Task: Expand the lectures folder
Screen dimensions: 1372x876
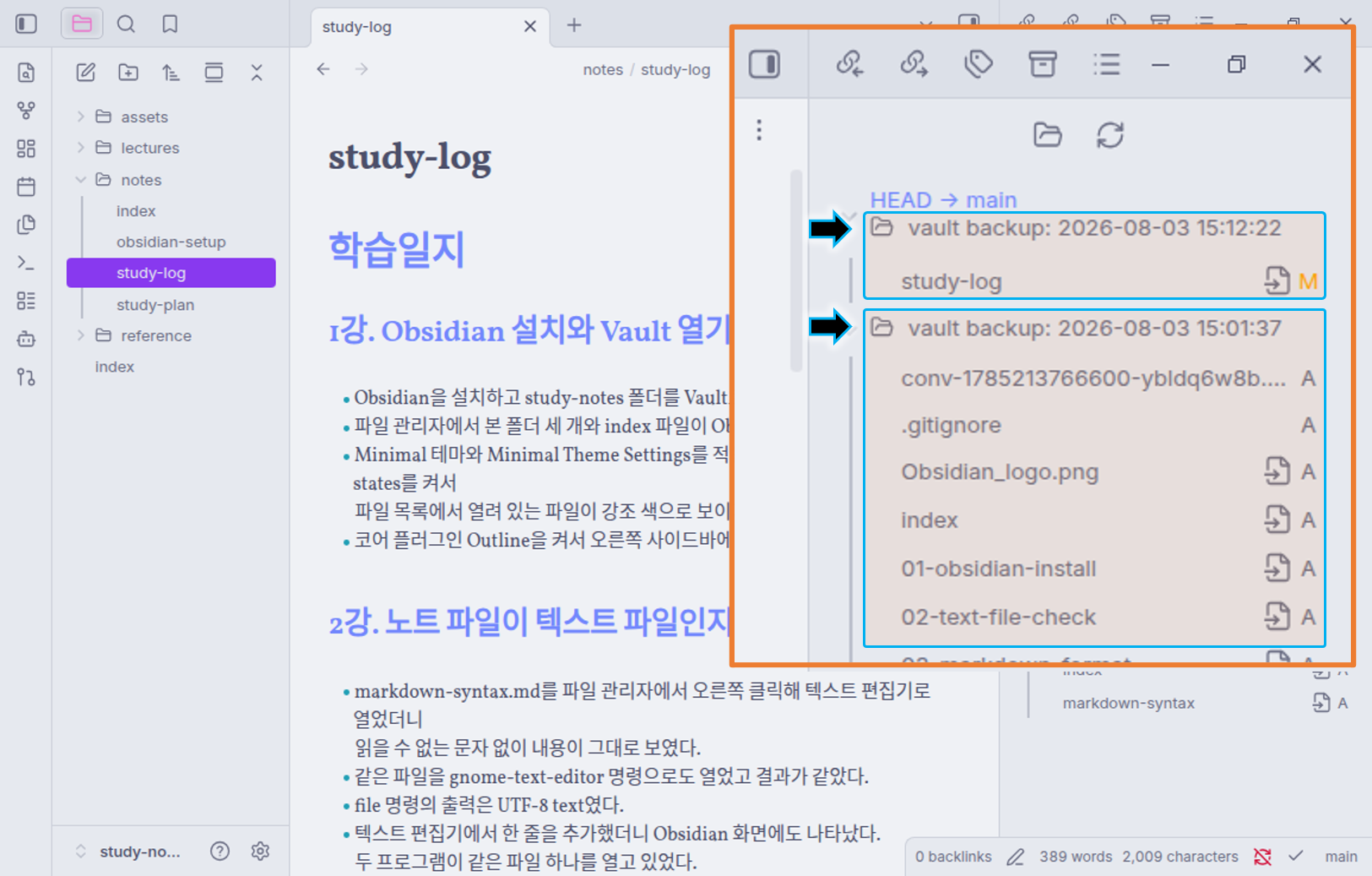Action: tap(81, 148)
